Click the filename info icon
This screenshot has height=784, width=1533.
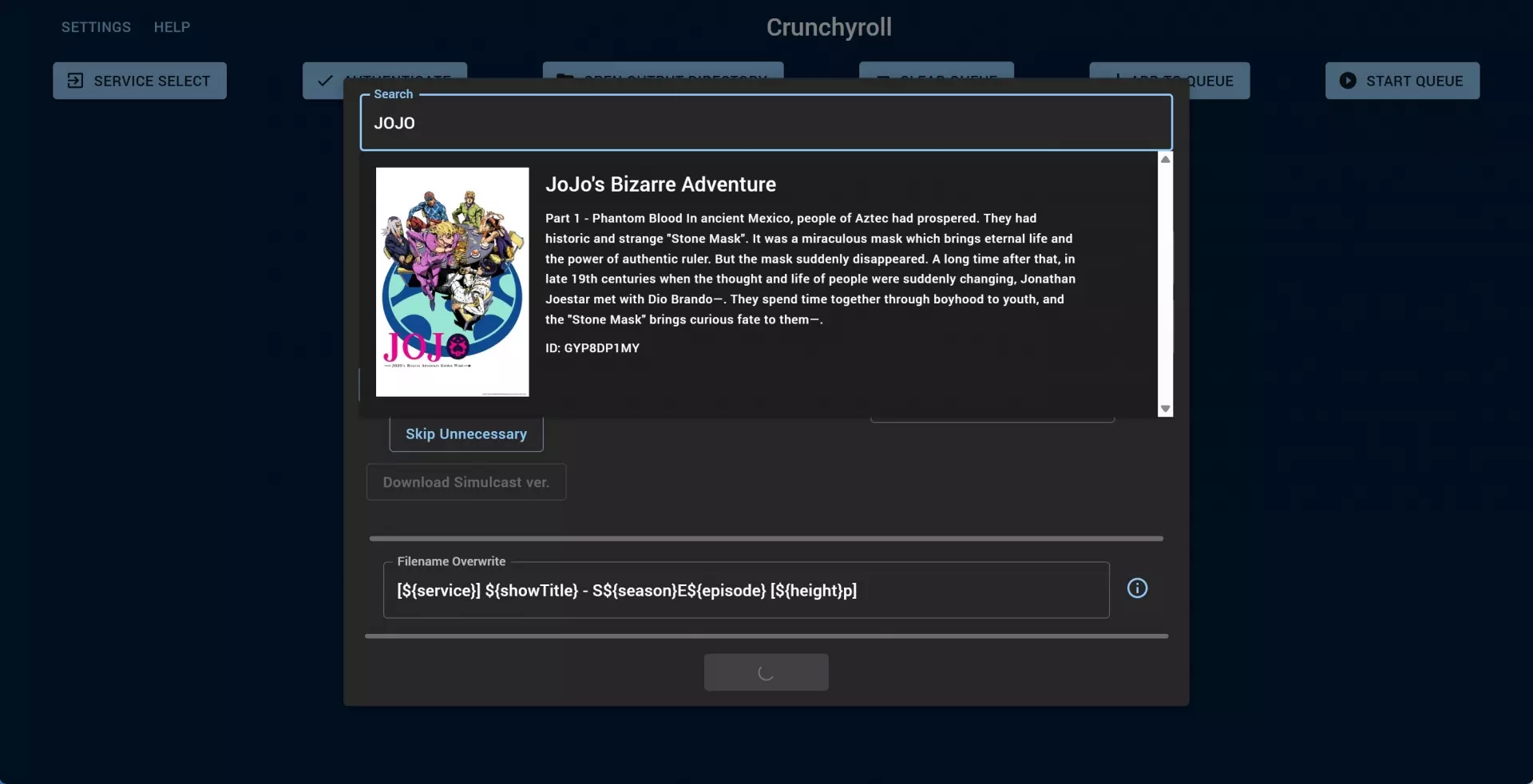1137,588
